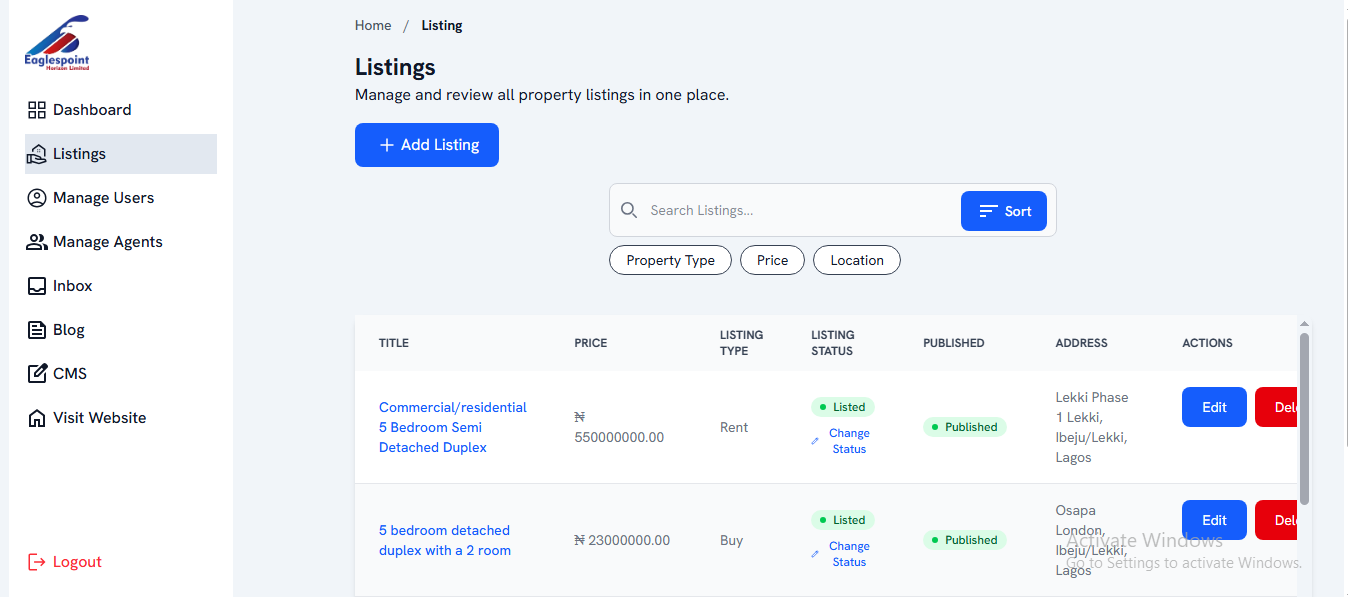Click the Visit Website home icon

(37, 418)
